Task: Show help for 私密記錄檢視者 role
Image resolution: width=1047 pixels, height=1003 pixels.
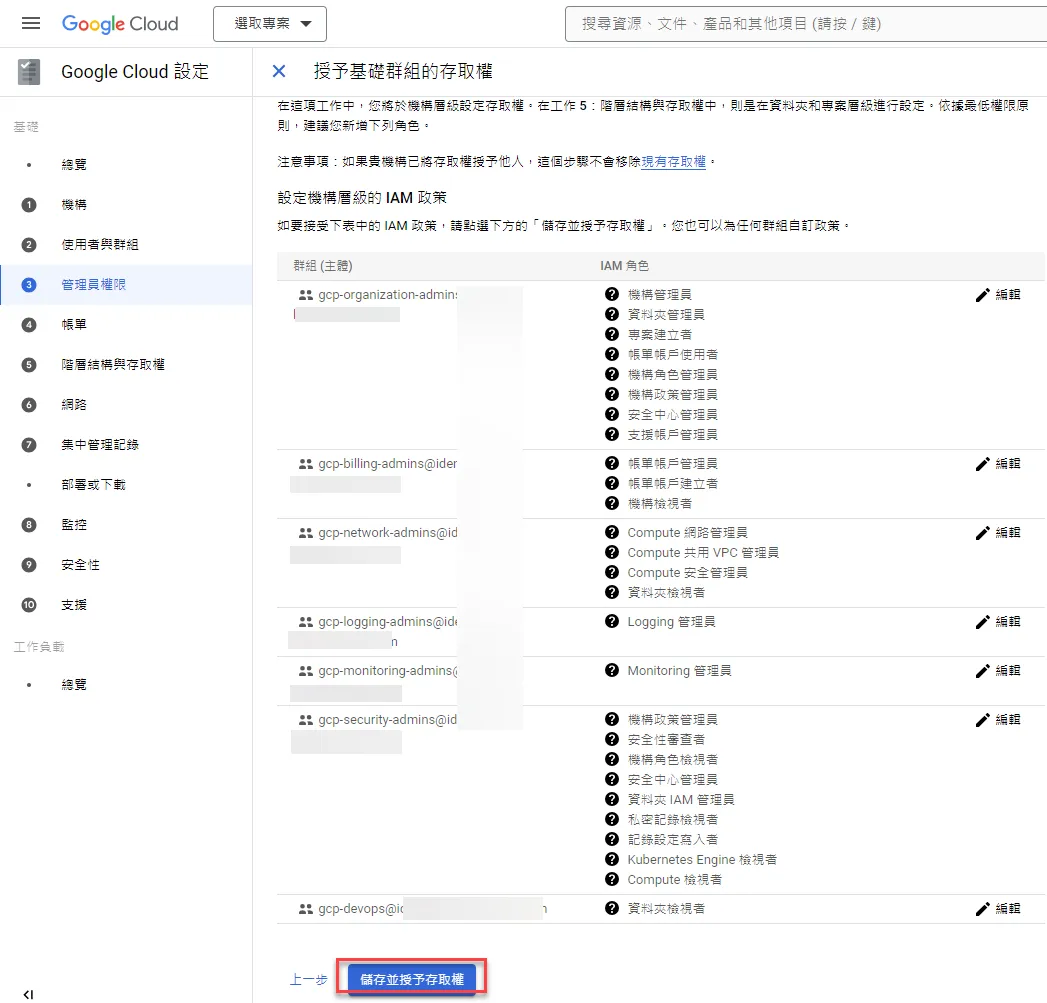Action: pos(612,819)
